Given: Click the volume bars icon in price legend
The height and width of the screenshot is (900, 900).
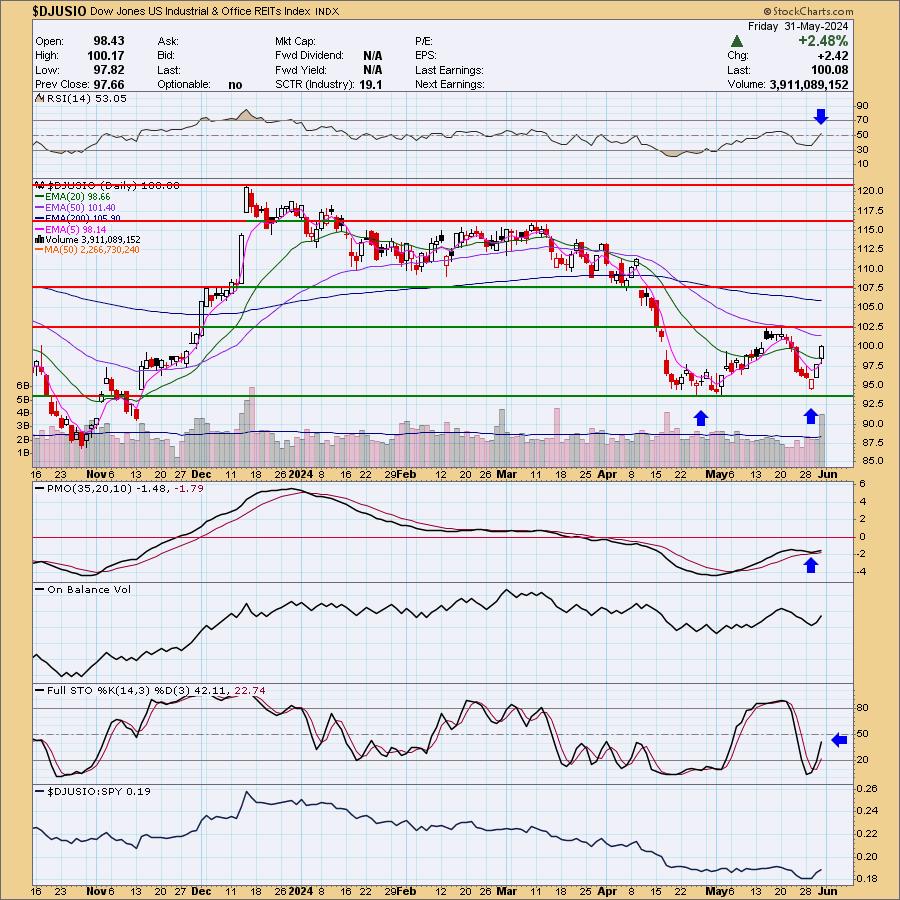Looking at the screenshot, I should coord(40,239).
